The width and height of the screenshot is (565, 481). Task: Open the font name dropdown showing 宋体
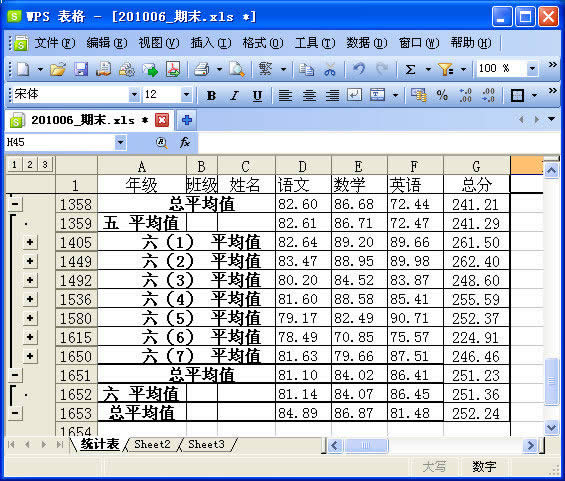coord(134,95)
